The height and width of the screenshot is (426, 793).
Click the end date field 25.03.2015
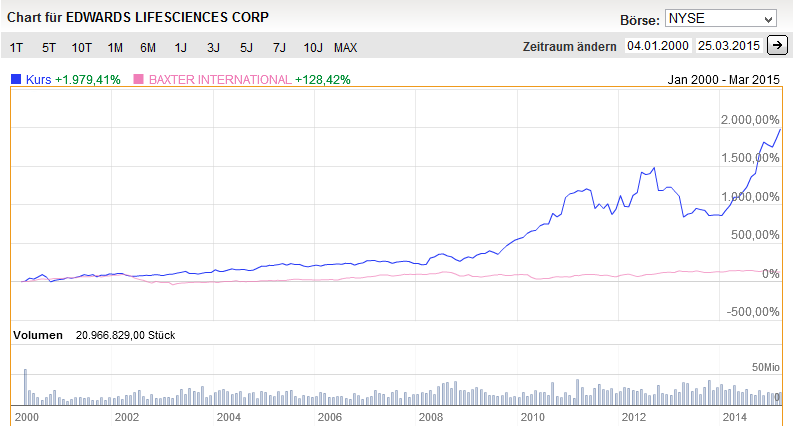[x=729, y=46]
